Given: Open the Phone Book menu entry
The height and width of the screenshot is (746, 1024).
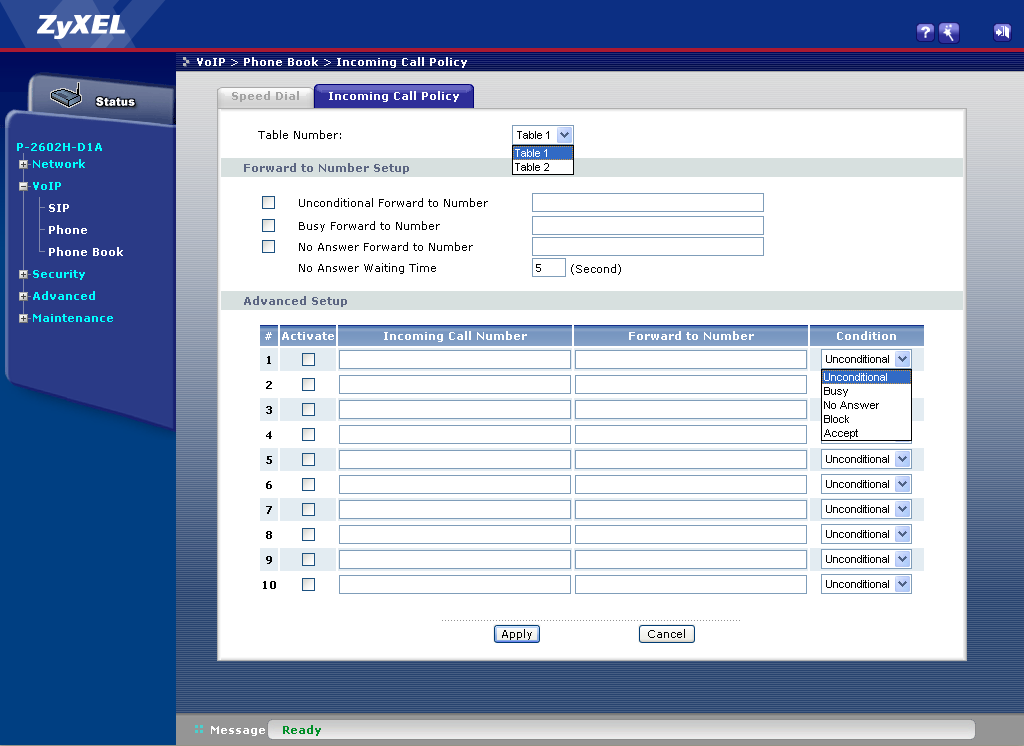Looking at the screenshot, I should [86, 252].
